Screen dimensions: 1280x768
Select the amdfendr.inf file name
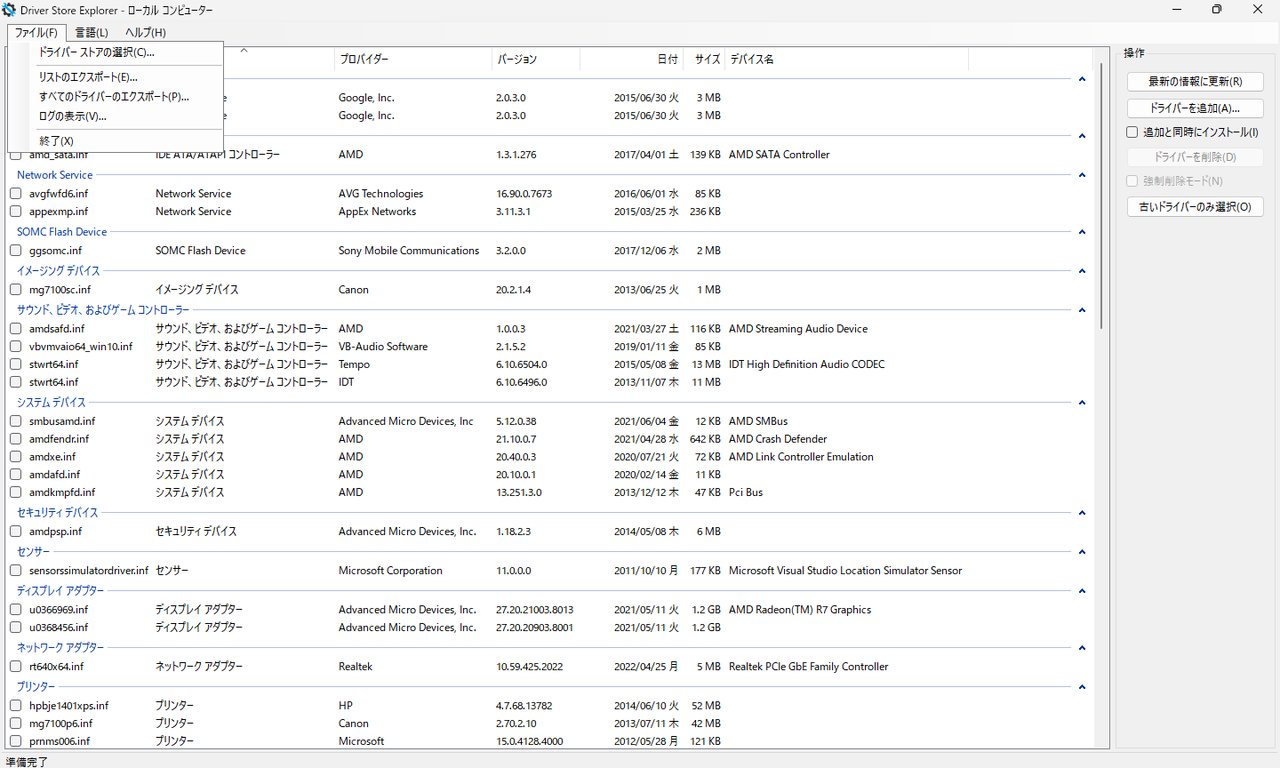pyautogui.click(x=59, y=439)
